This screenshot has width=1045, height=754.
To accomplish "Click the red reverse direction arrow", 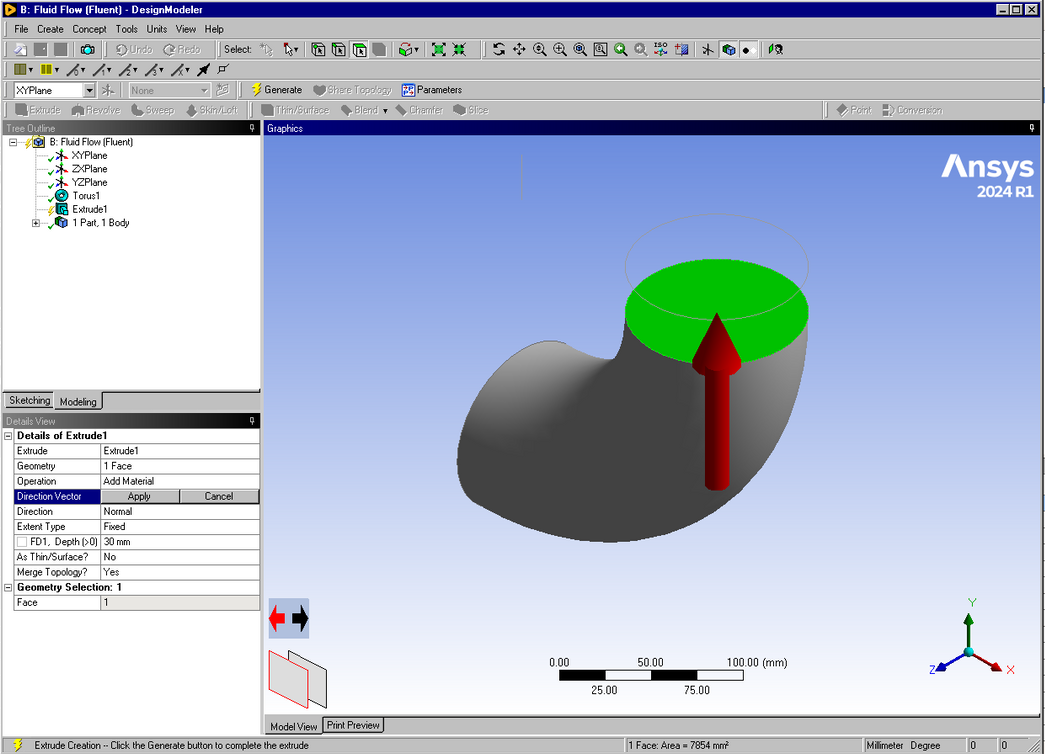I will tap(278, 619).
